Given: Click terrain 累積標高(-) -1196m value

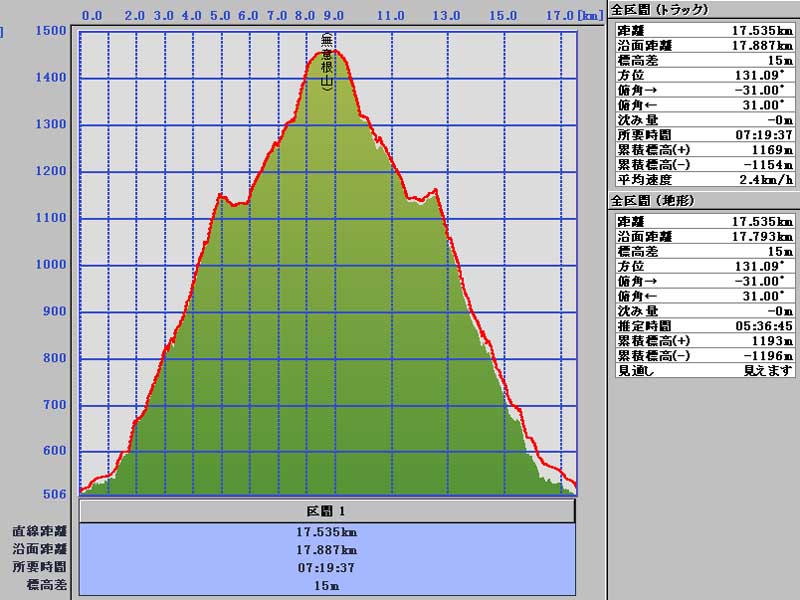Looking at the screenshot, I should 764,356.
